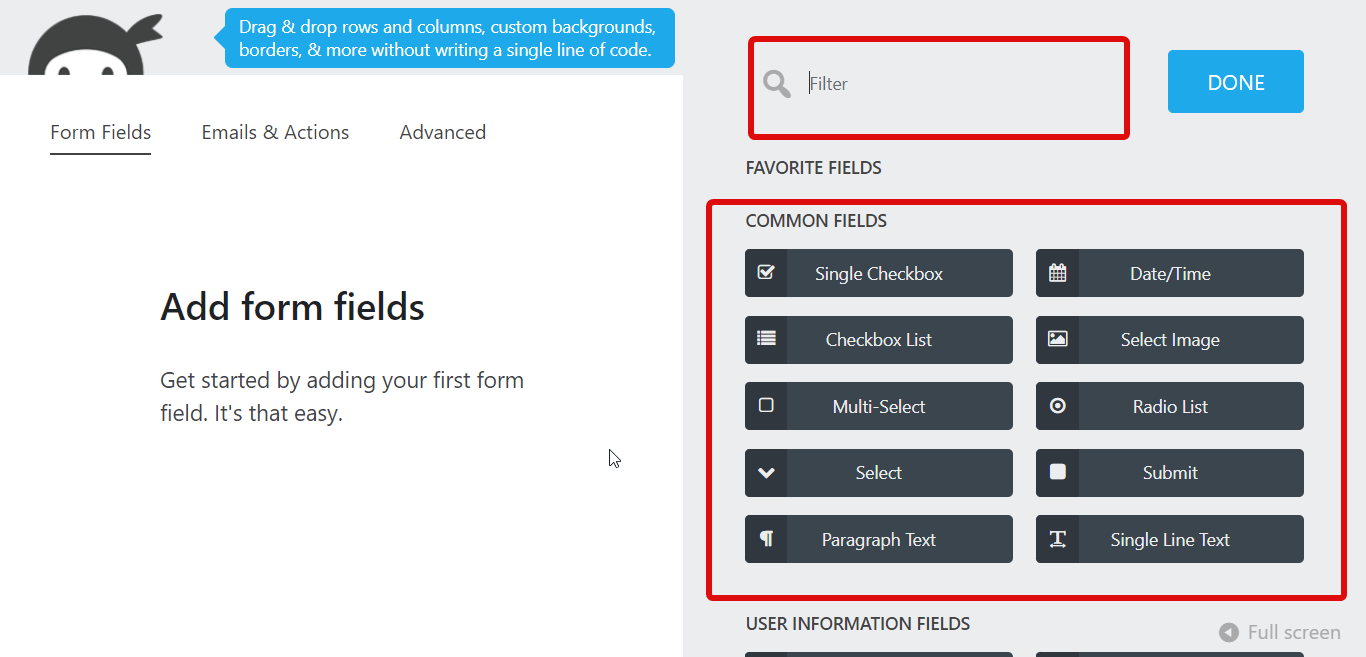Click the chevron icon on the Select field
The height and width of the screenshot is (657, 1366).
pos(766,472)
